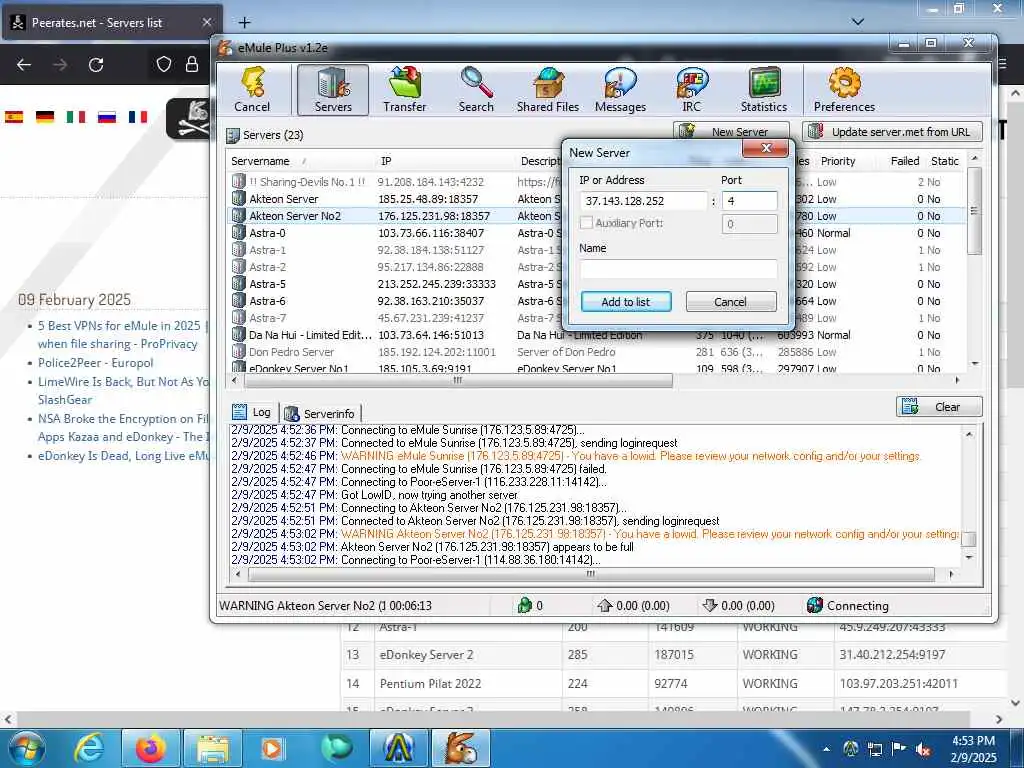The height and width of the screenshot is (768, 1024).
Task: Open Preferences from the toolbar
Action: 844,90
